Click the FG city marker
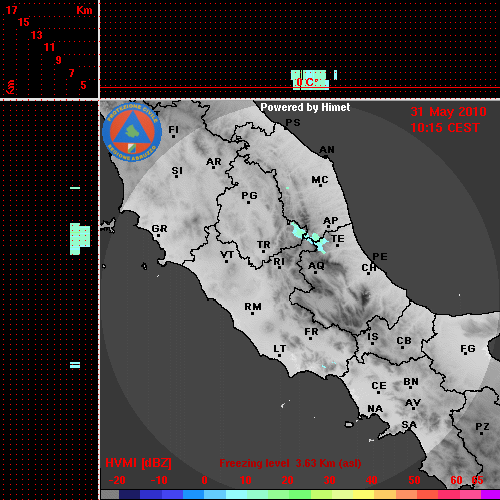 click(466, 354)
